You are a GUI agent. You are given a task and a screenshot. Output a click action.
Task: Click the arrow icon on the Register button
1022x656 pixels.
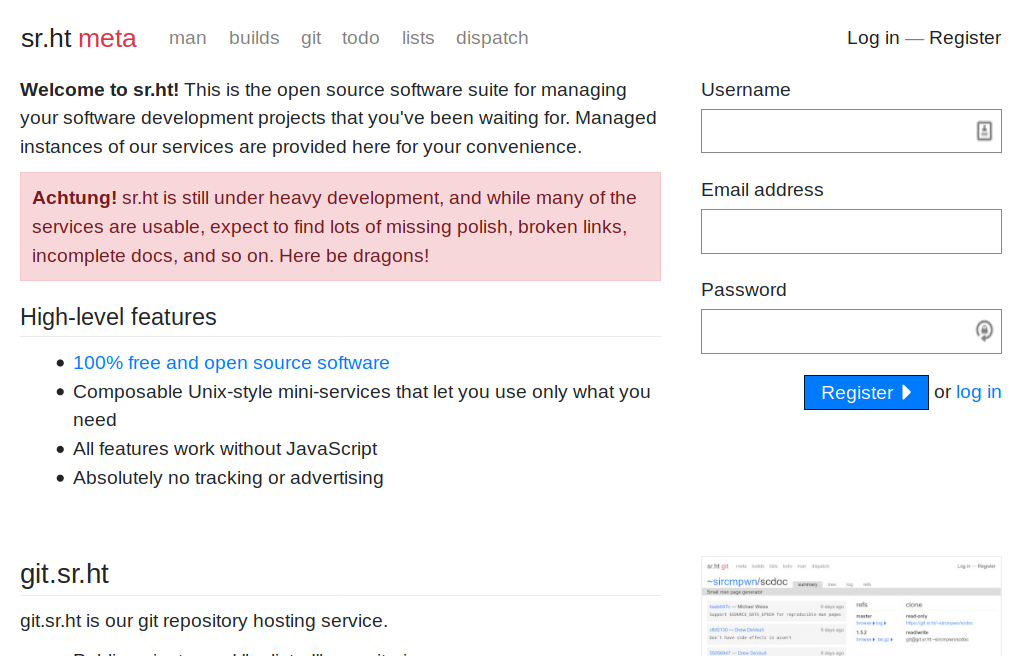click(x=906, y=392)
